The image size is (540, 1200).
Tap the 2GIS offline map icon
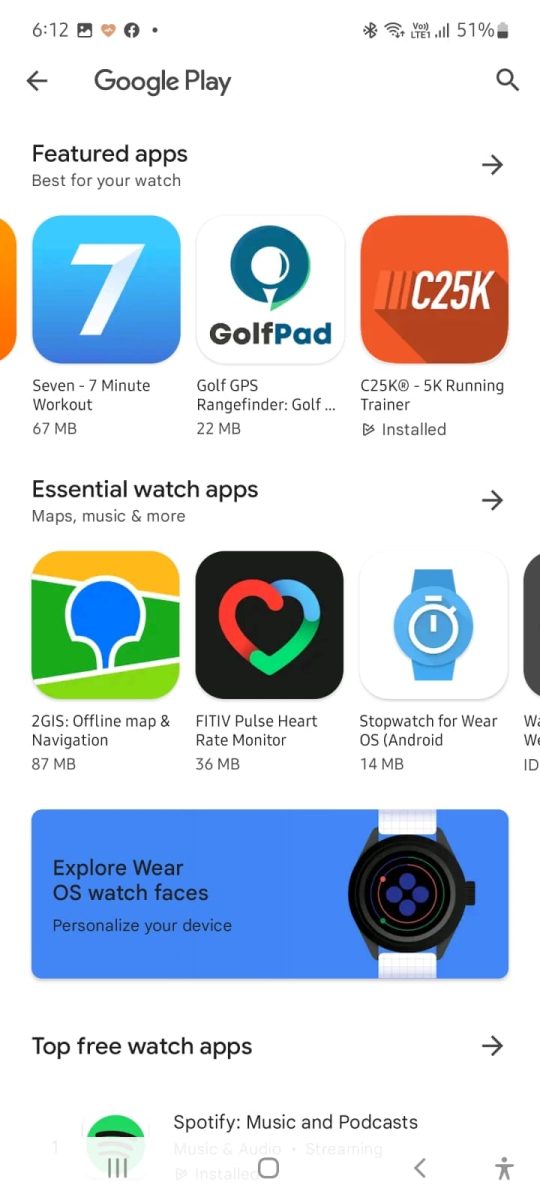pos(106,625)
